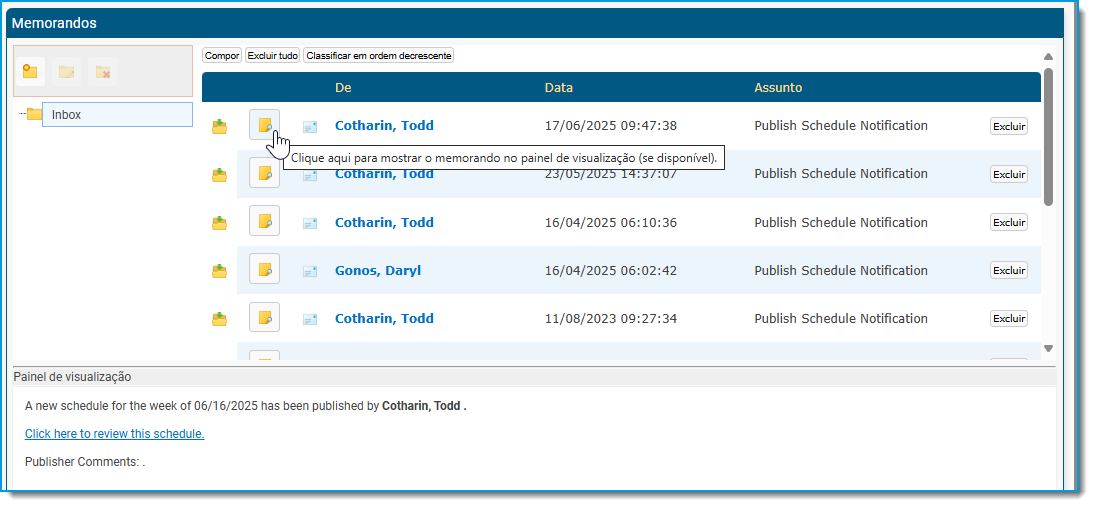This screenshot has width=1093, height=506.
Task: Click the delete folder icon
Action: click(102, 71)
